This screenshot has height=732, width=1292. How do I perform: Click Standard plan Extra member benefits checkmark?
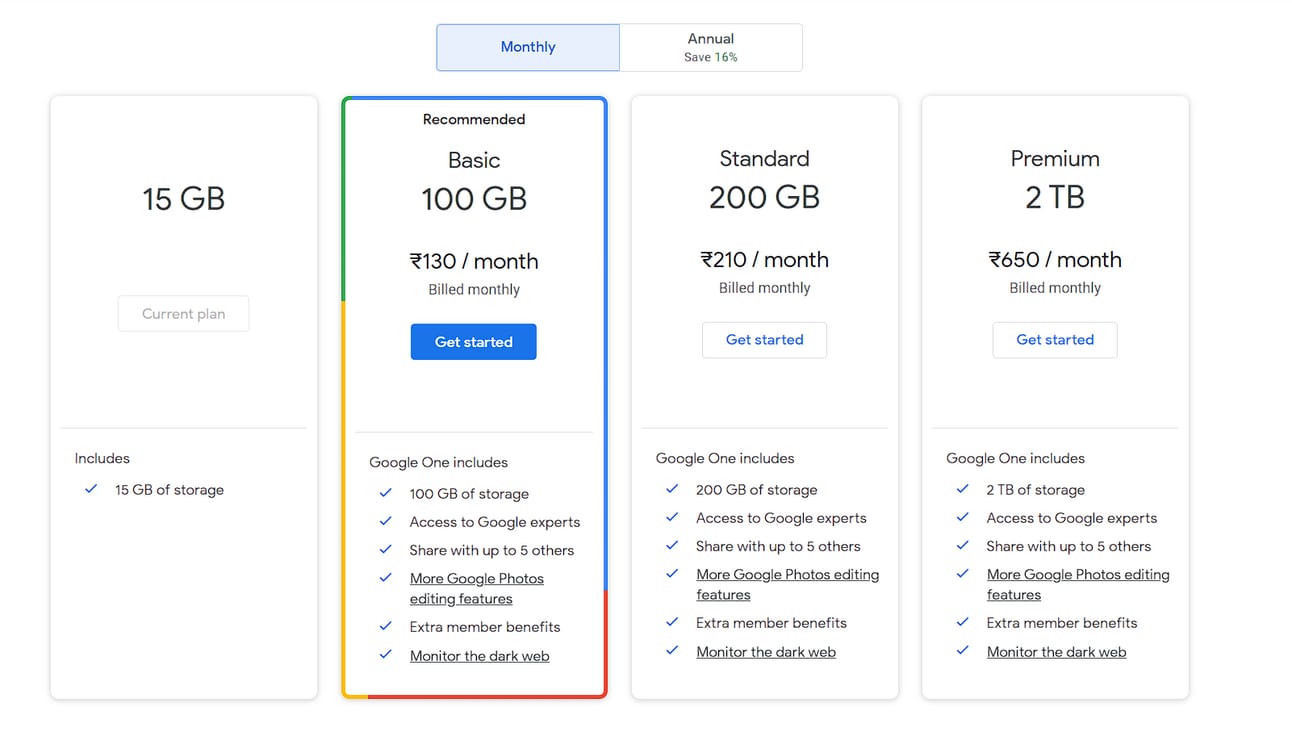click(672, 622)
